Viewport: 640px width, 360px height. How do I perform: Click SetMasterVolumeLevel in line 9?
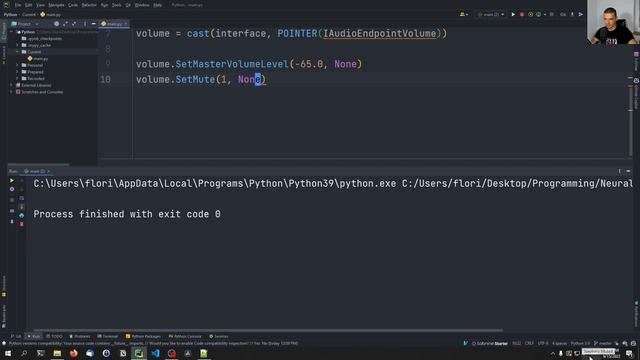pyautogui.click(x=232, y=64)
